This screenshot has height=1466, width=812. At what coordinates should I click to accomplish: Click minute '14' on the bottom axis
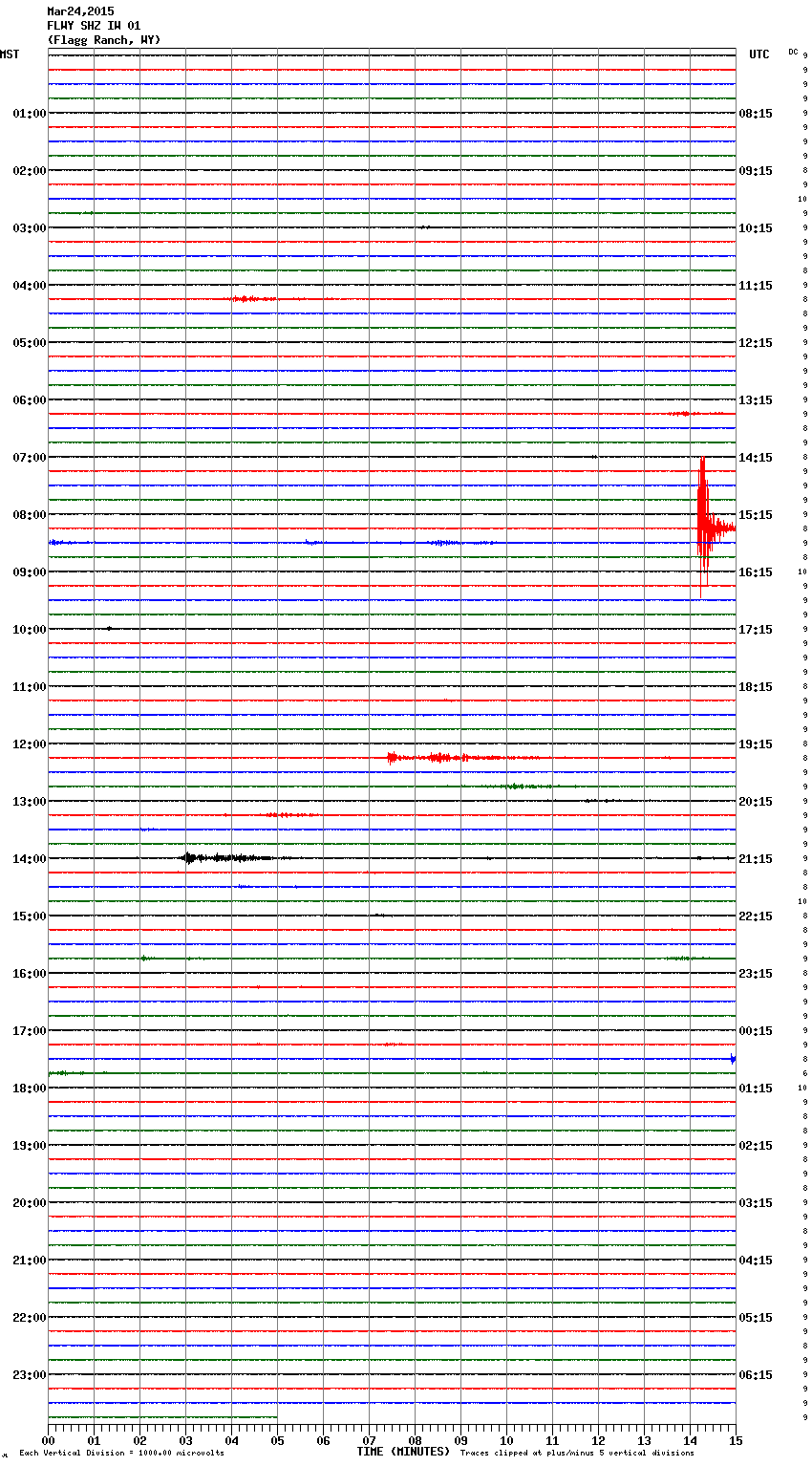tap(690, 1440)
